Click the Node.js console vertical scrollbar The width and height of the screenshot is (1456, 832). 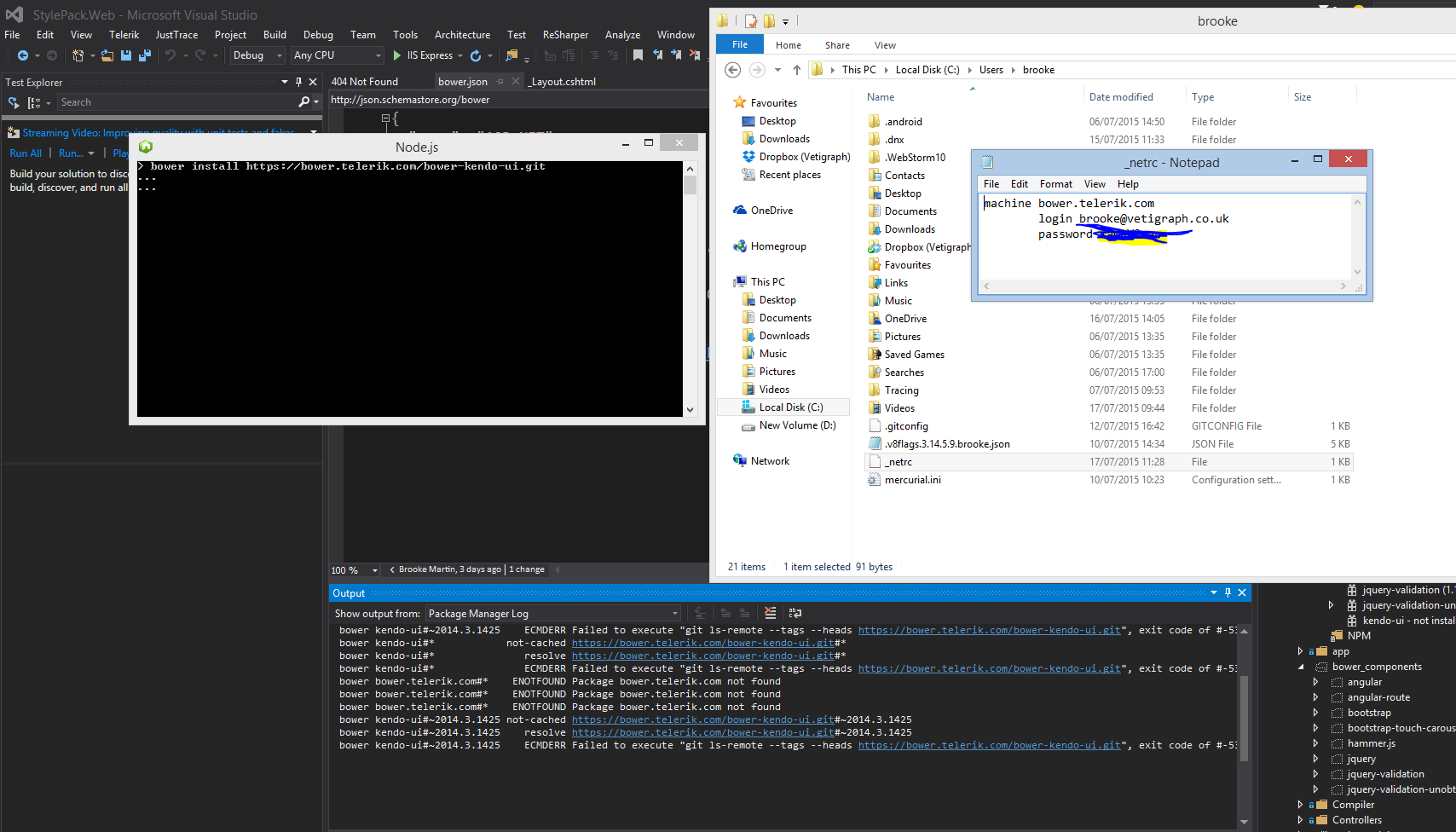coord(690,288)
